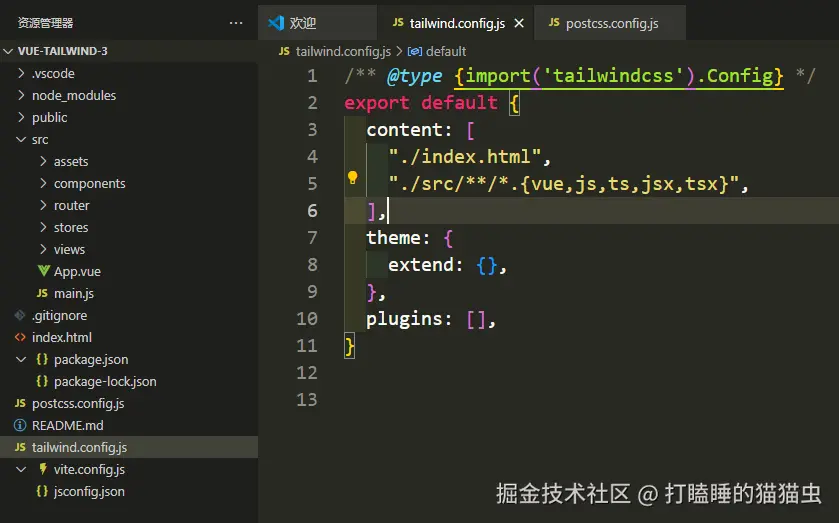
Task: Click the JS icon beside tailwind.config.js in explorer
Action: tap(20, 447)
